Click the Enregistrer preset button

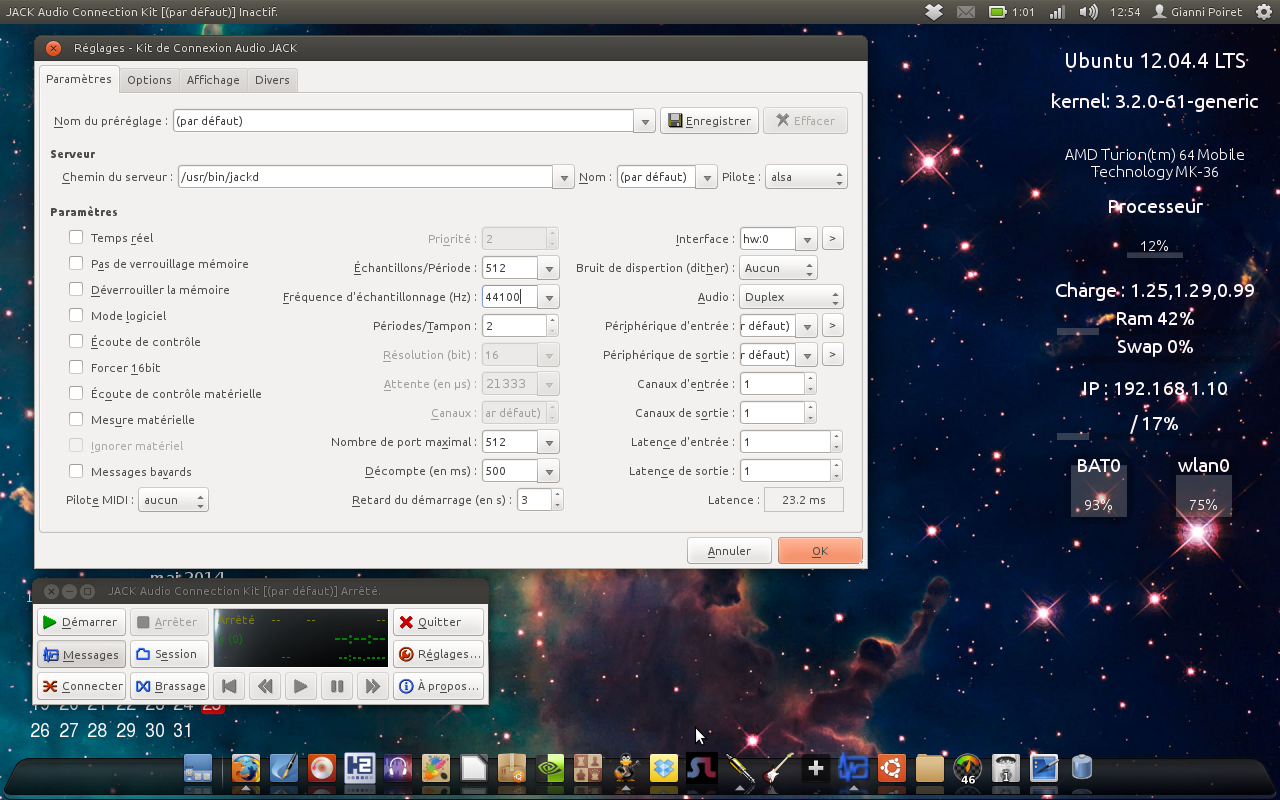710,121
